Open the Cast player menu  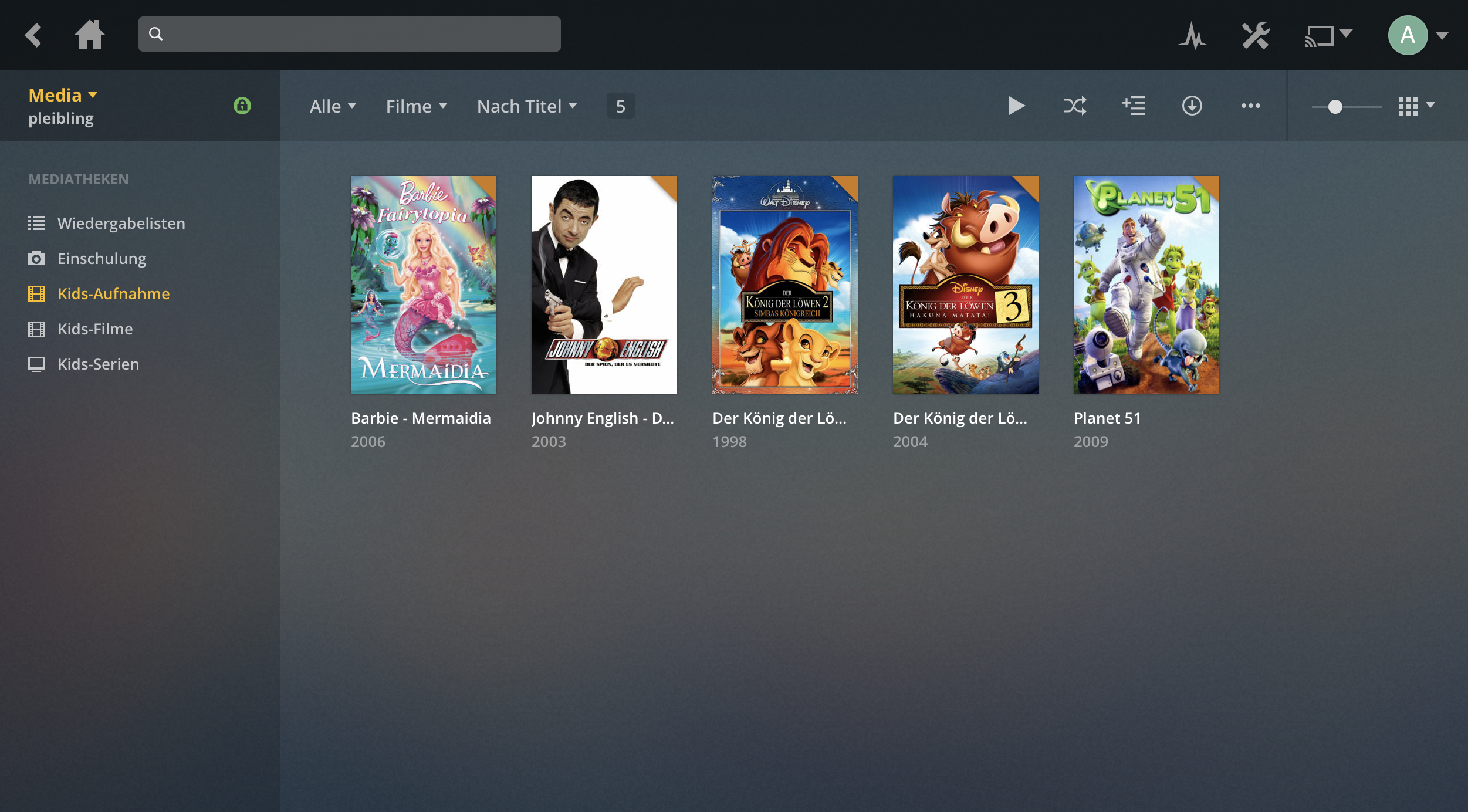pyautogui.click(x=1328, y=35)
